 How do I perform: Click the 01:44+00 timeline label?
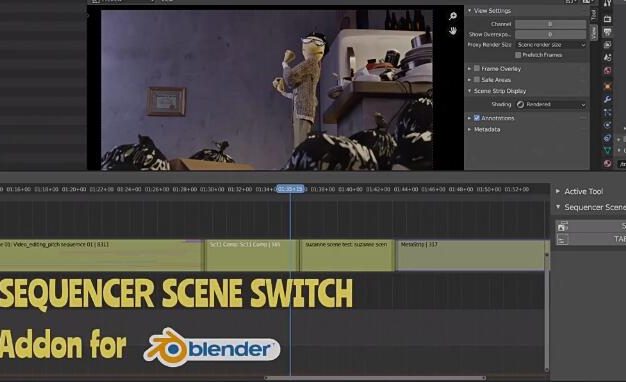pyautogui.click(x=406, y=189)
